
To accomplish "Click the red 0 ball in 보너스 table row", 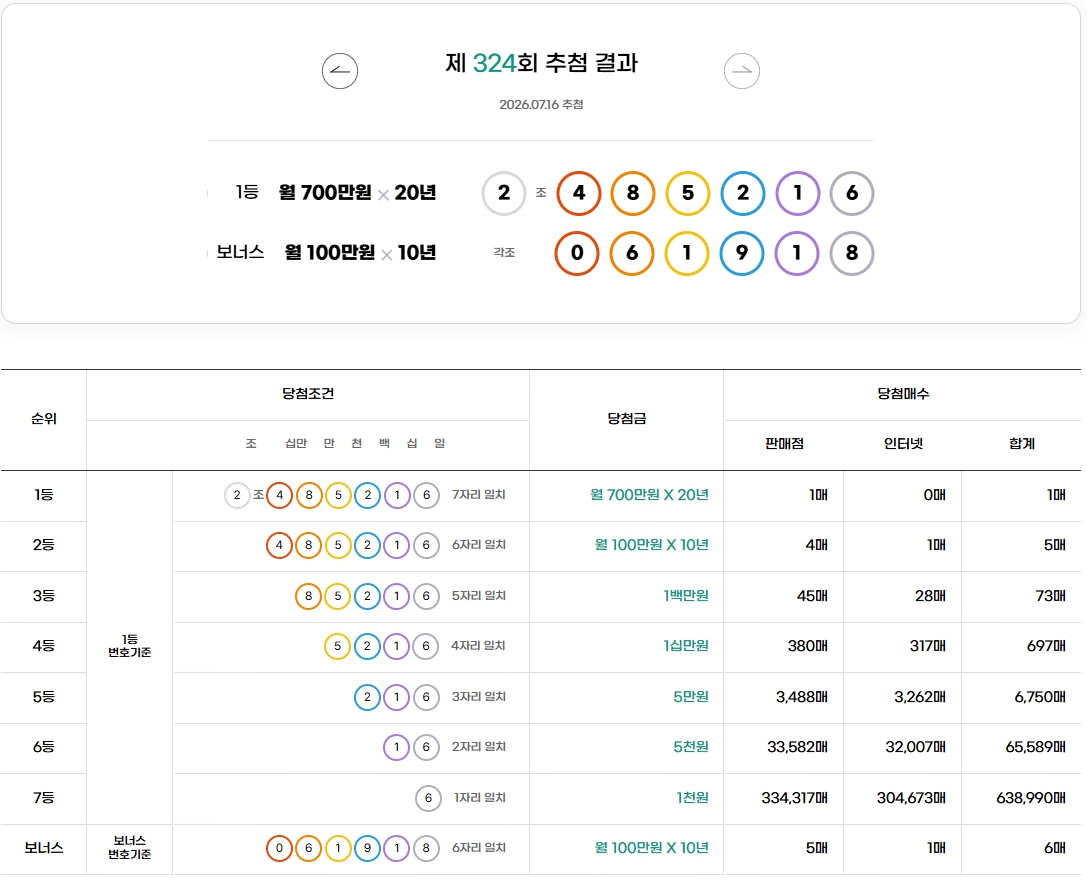I will pyautogui.click(x=279, y=848).
